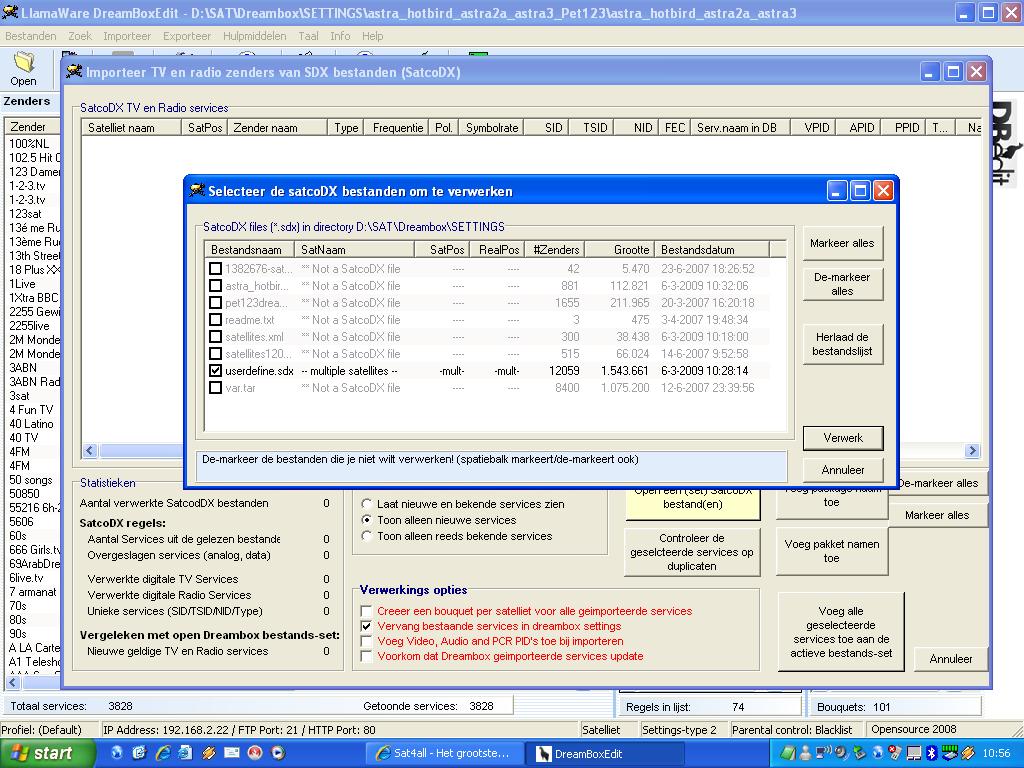Open the Exporteer menu
1024x768 pixels.
coord(187,36)
